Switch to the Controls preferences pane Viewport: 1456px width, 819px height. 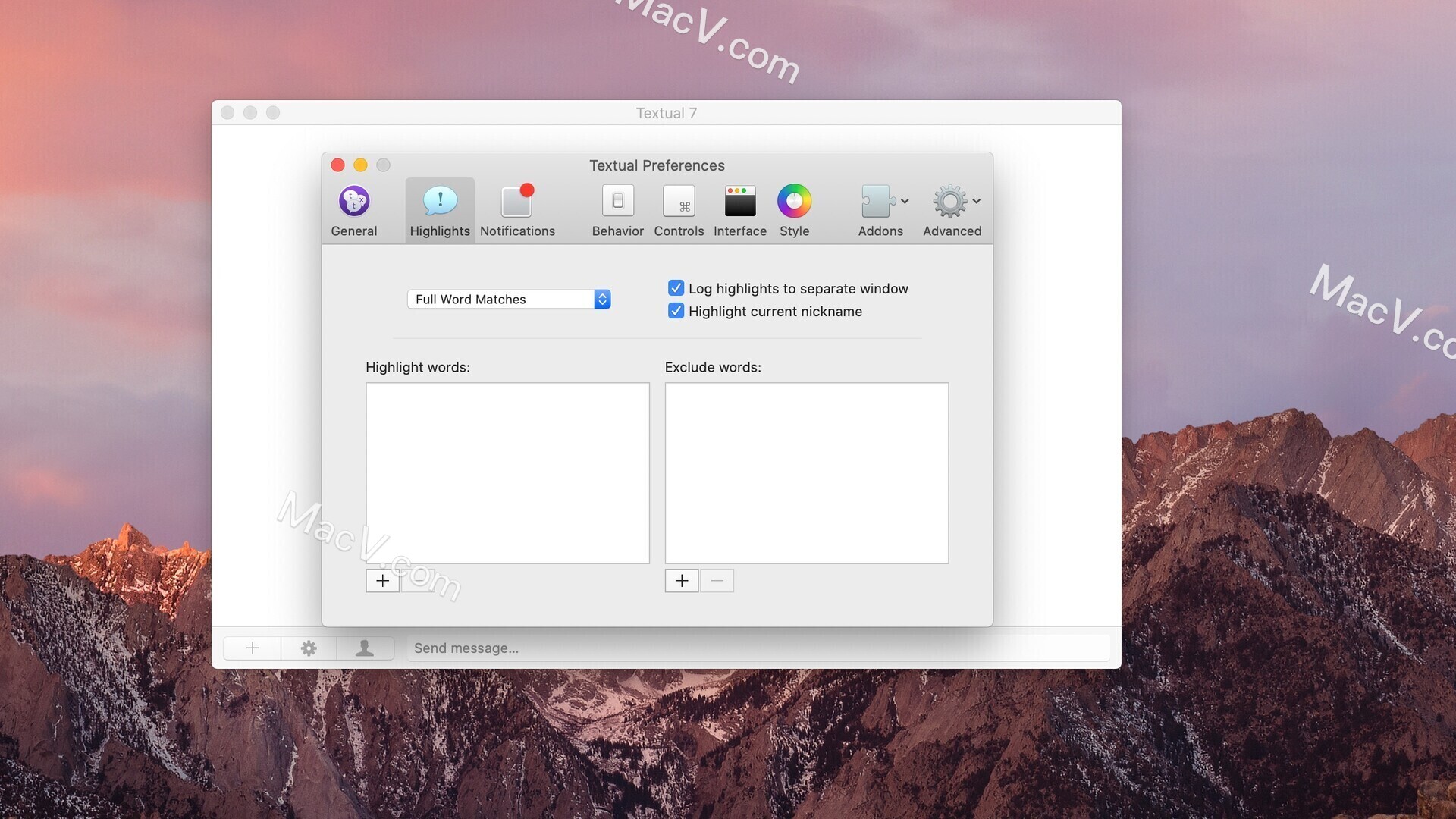click(x=679, y=210)
